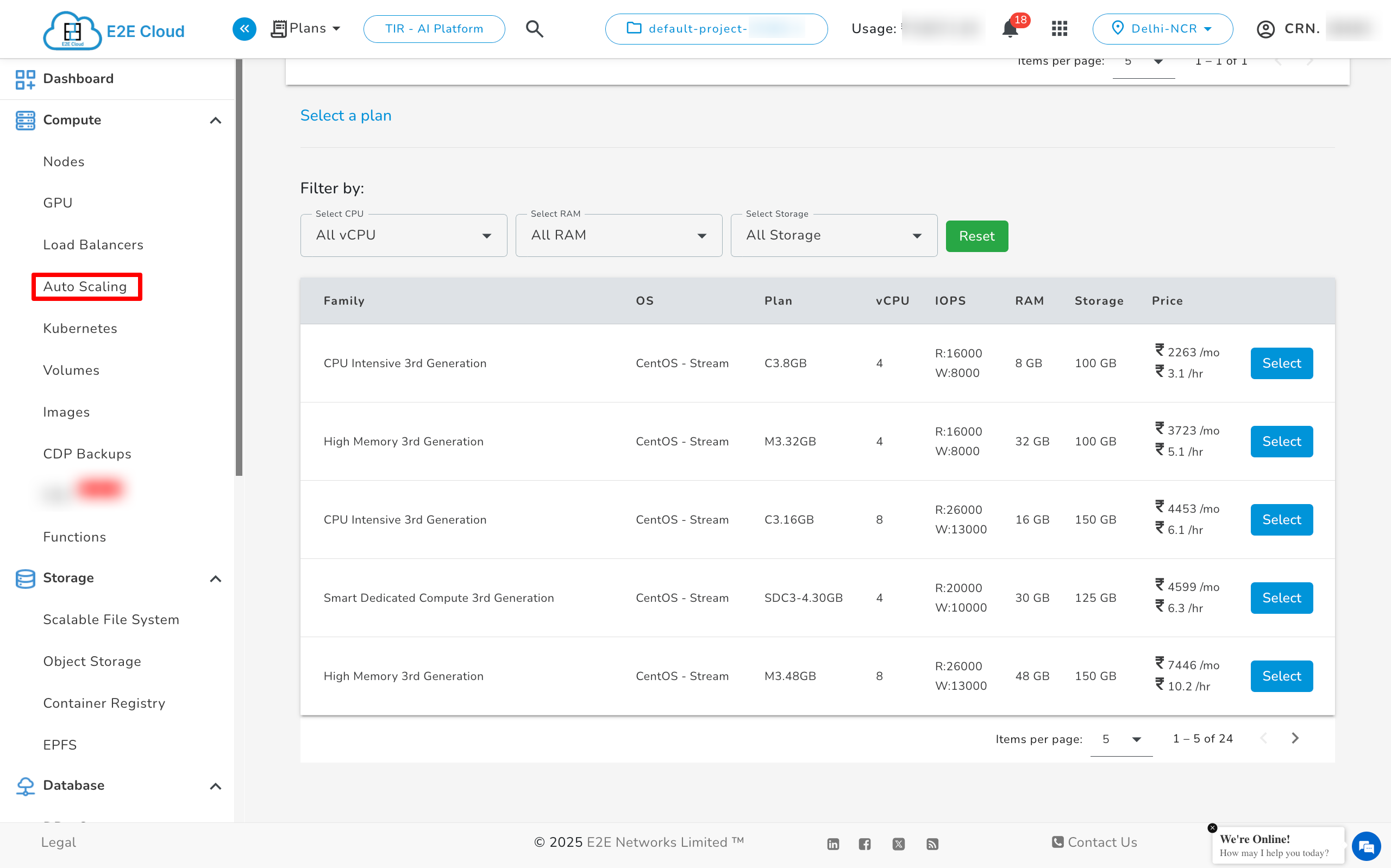The height and width of the screenshot is (868, 1391).
Task: Collapse the Storage section chevron
Action: pos(215,578)
